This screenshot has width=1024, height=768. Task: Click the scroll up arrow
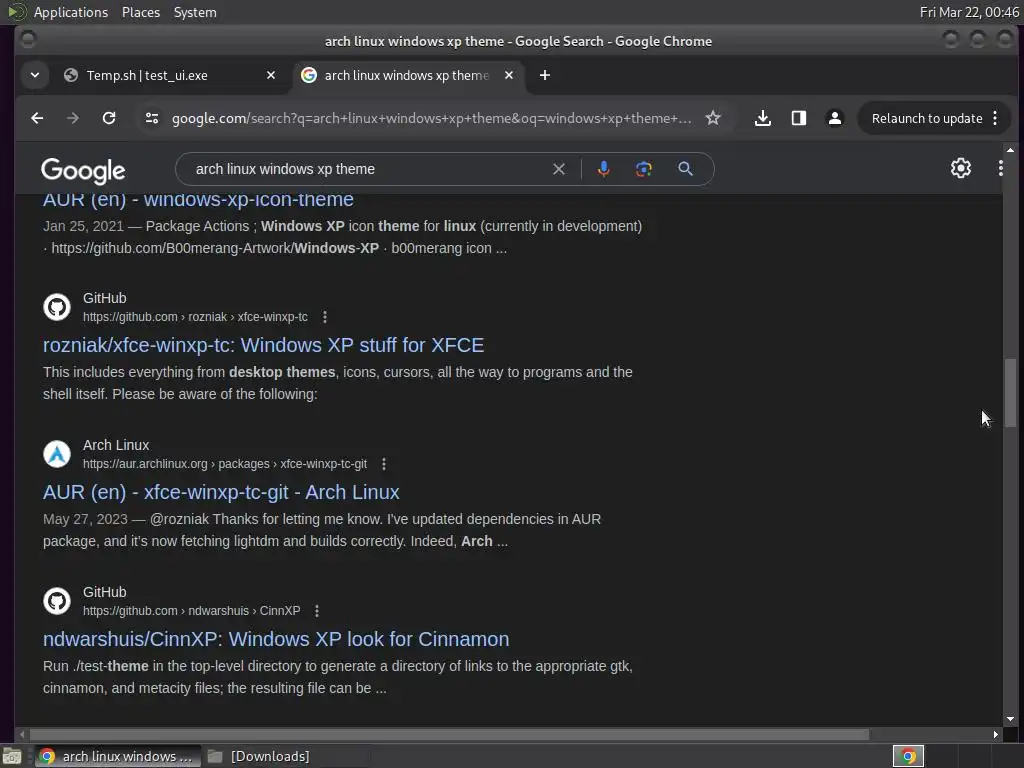[x=1010, y=150]
